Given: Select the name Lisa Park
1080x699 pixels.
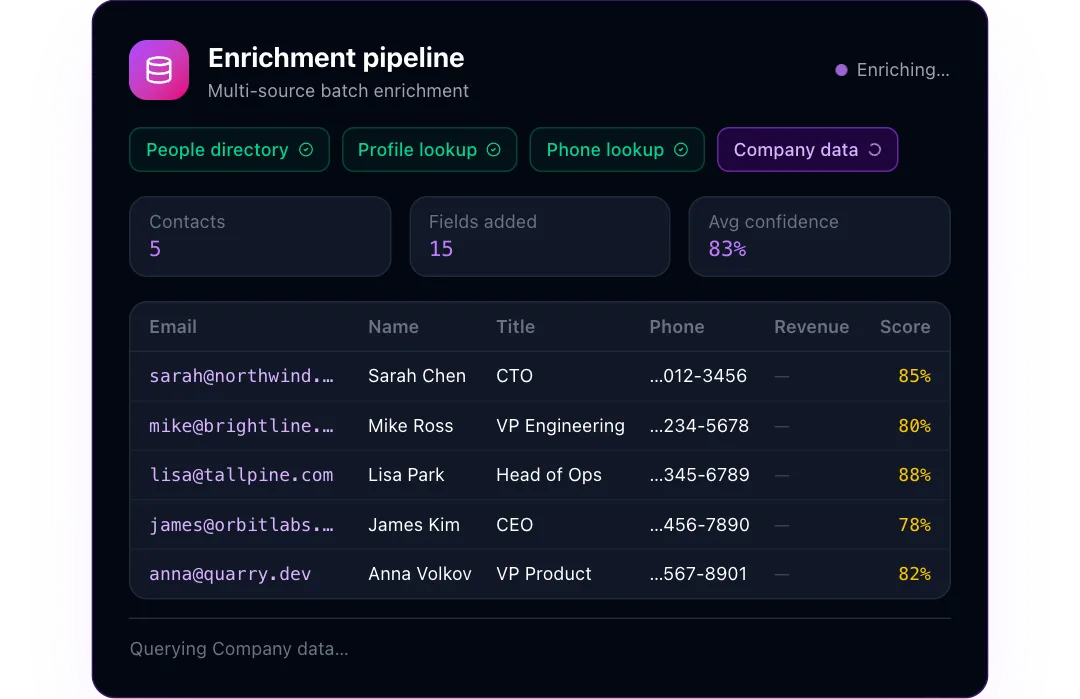Looking at the screenshot, I should 406,475.
